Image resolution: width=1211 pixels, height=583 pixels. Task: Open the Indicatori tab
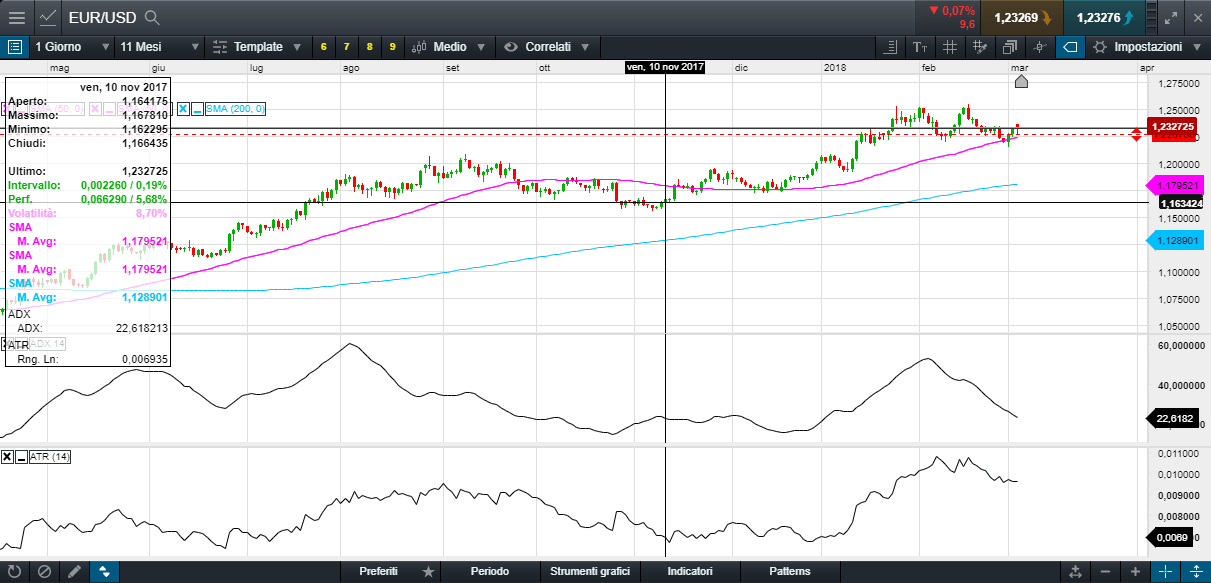point(690,571)
